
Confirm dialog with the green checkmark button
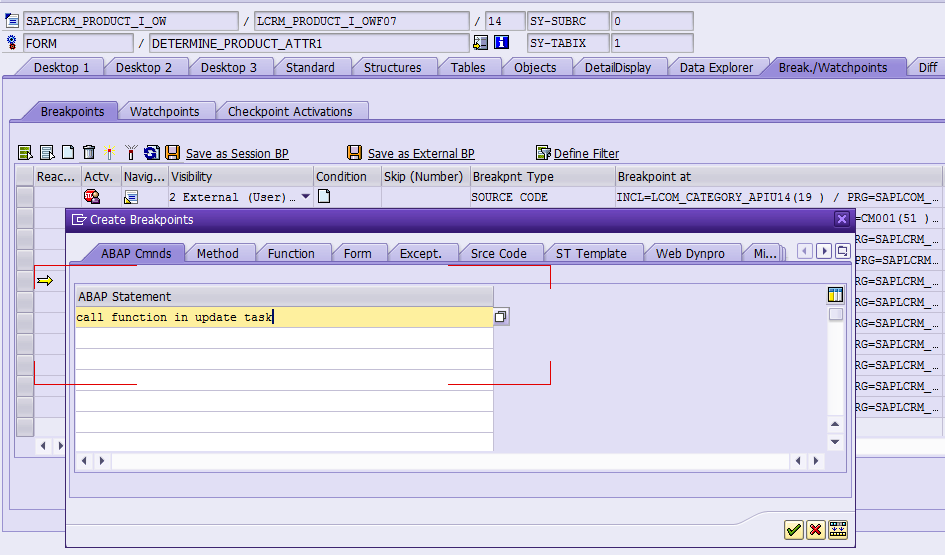coord(794,530)
